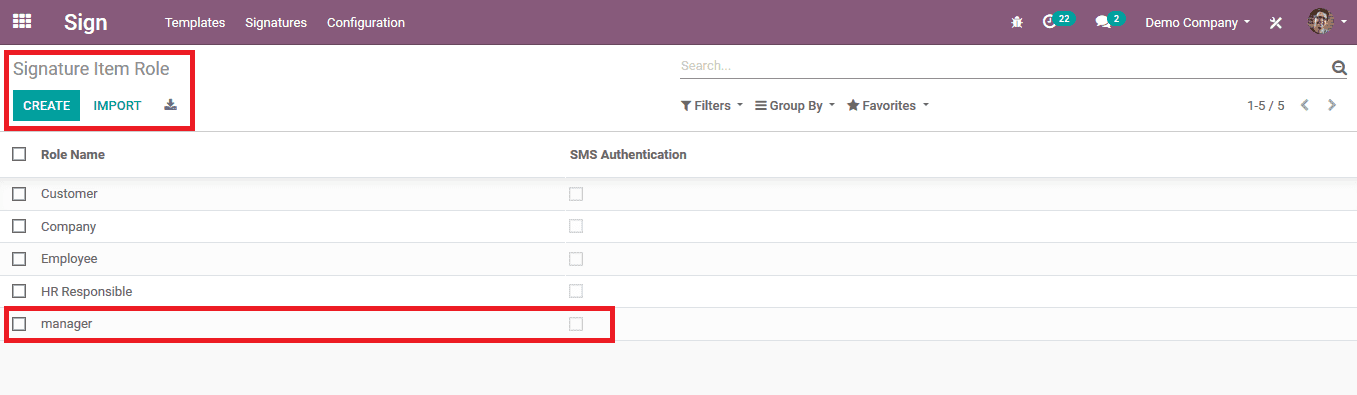Click the Signature Item Role breadcrumb title

[91, 69]
